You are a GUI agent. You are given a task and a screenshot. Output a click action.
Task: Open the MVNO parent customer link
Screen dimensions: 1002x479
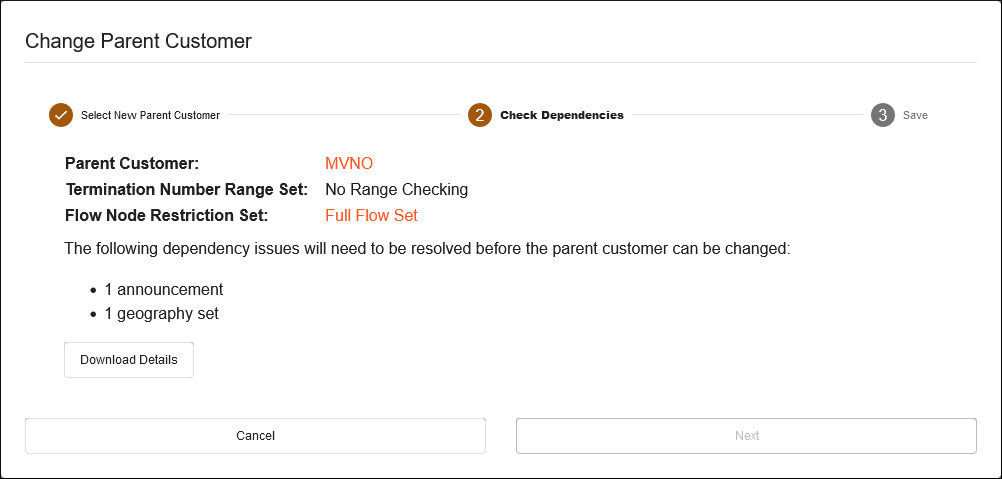coord(349,163)
